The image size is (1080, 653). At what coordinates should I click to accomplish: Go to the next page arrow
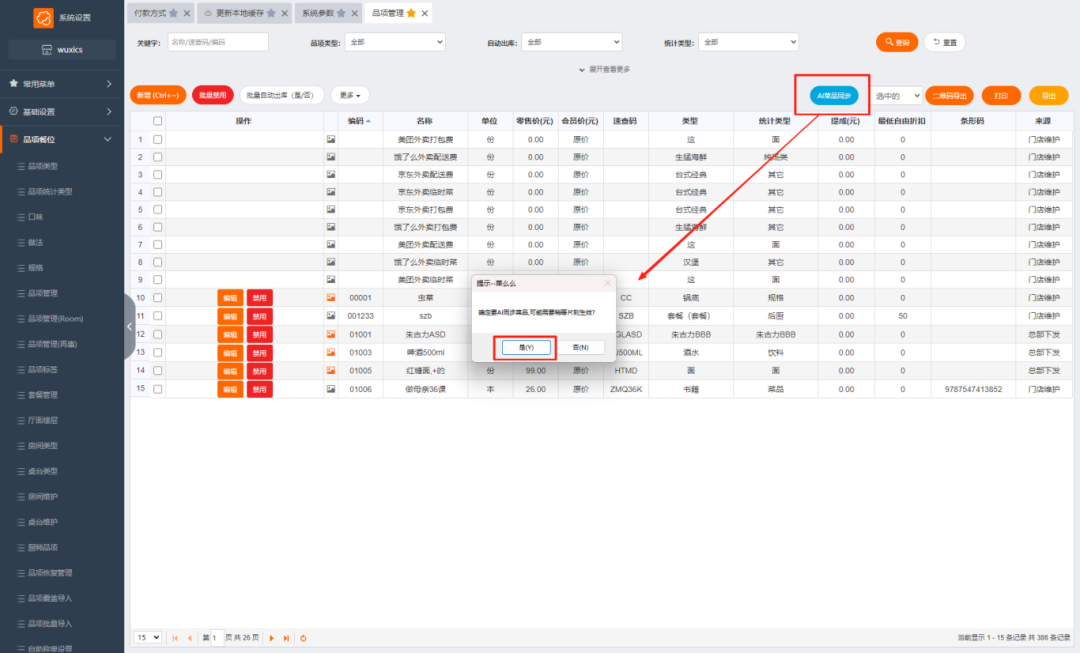pos(270,637)
